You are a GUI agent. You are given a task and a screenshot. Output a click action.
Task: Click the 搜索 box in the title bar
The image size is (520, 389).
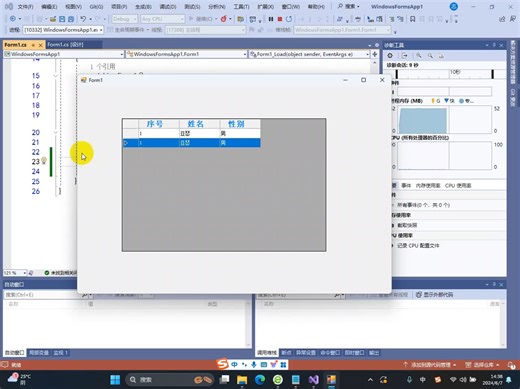pyautogui.click(x=349, y=6)
